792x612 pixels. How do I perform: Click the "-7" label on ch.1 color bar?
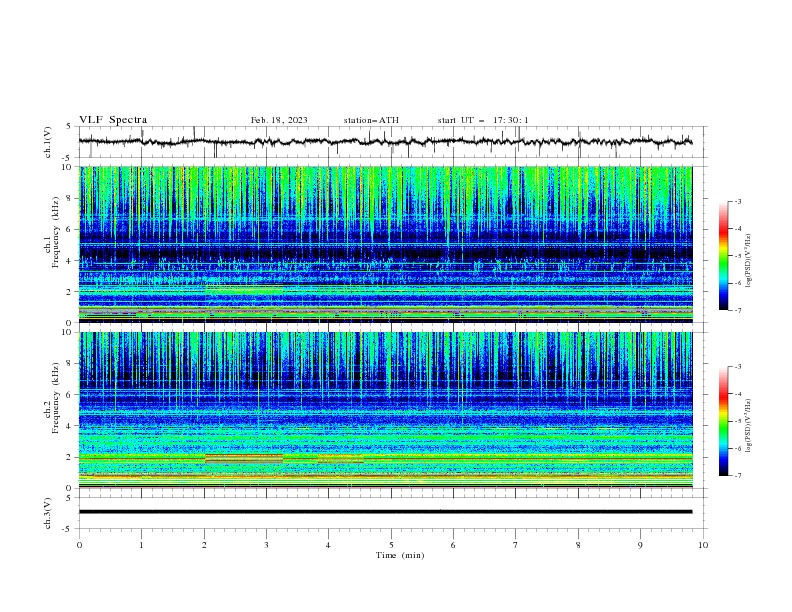(737, 310)
